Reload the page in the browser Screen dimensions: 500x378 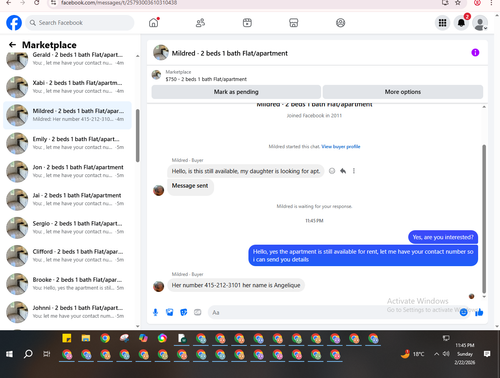point(37,3)
